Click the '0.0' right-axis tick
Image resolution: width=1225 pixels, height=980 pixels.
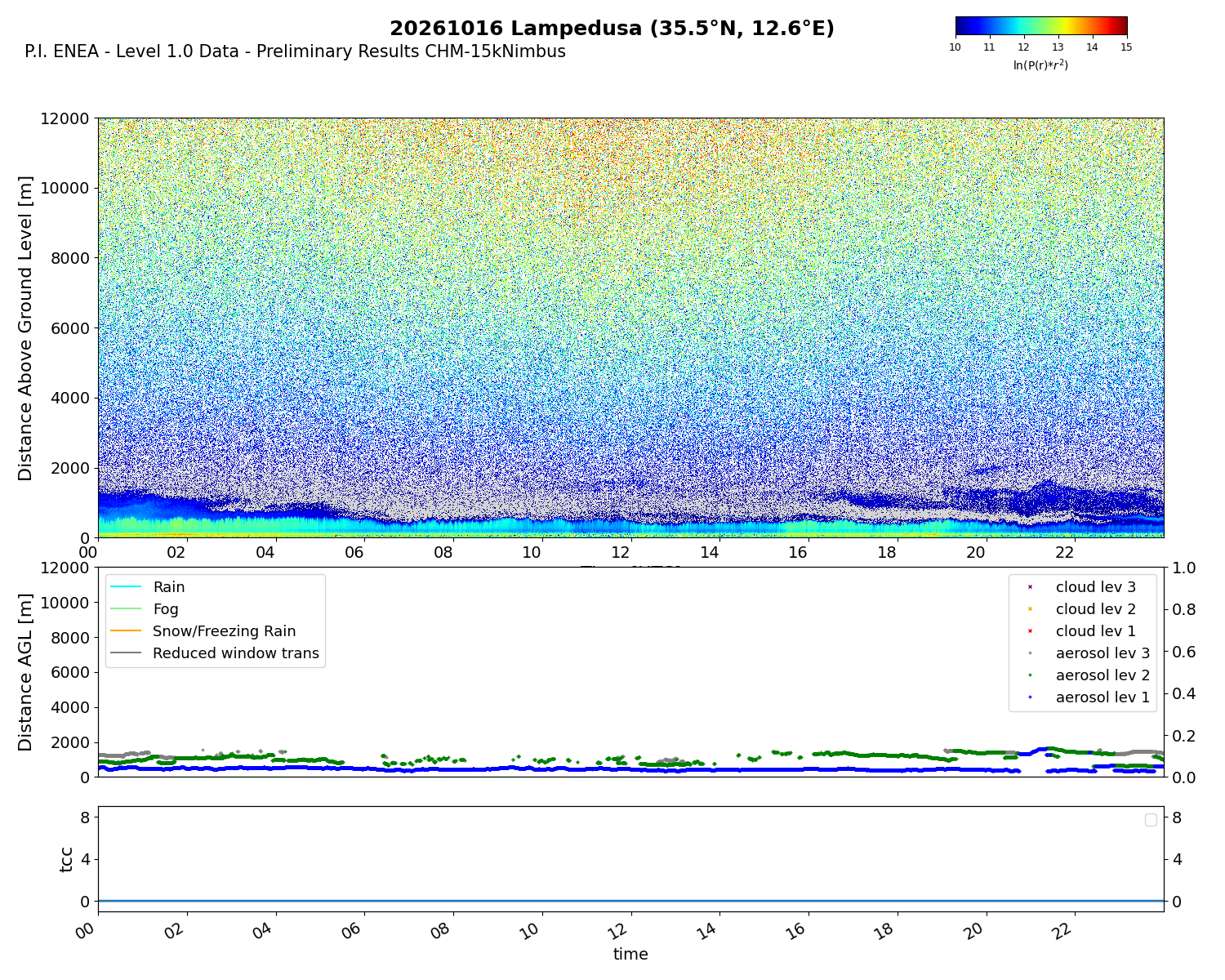click(x=1184, y=777)
